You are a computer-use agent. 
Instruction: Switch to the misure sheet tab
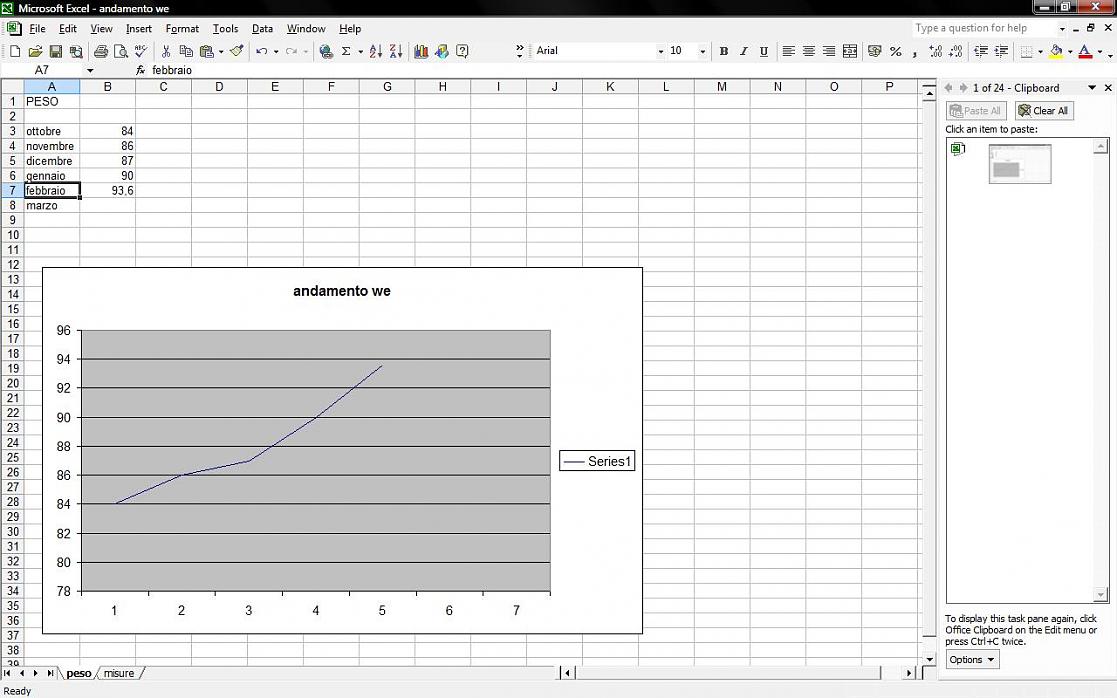[x=118, y=673]
